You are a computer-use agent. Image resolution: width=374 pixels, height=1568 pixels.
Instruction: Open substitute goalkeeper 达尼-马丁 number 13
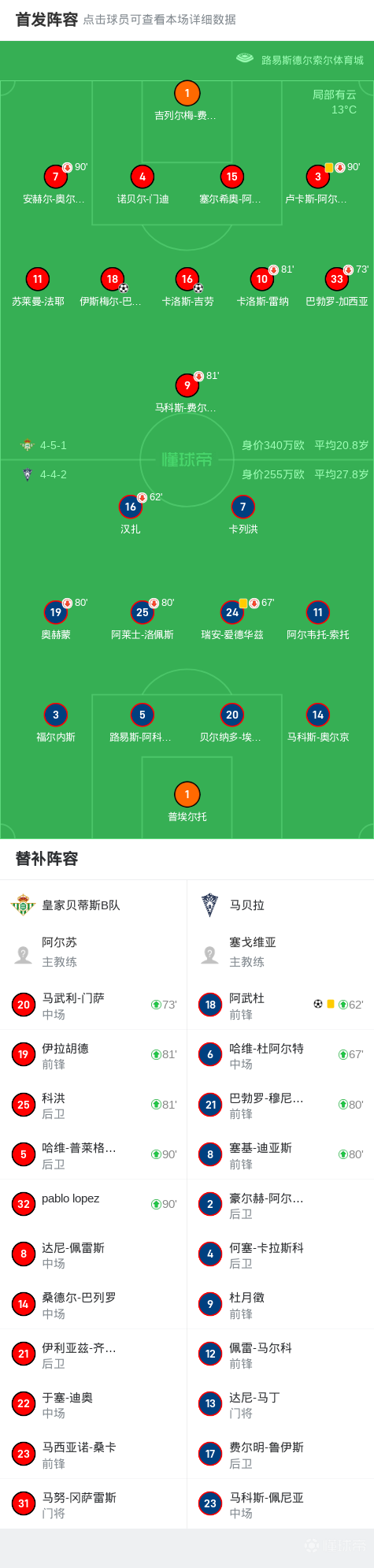(280, 1403)
